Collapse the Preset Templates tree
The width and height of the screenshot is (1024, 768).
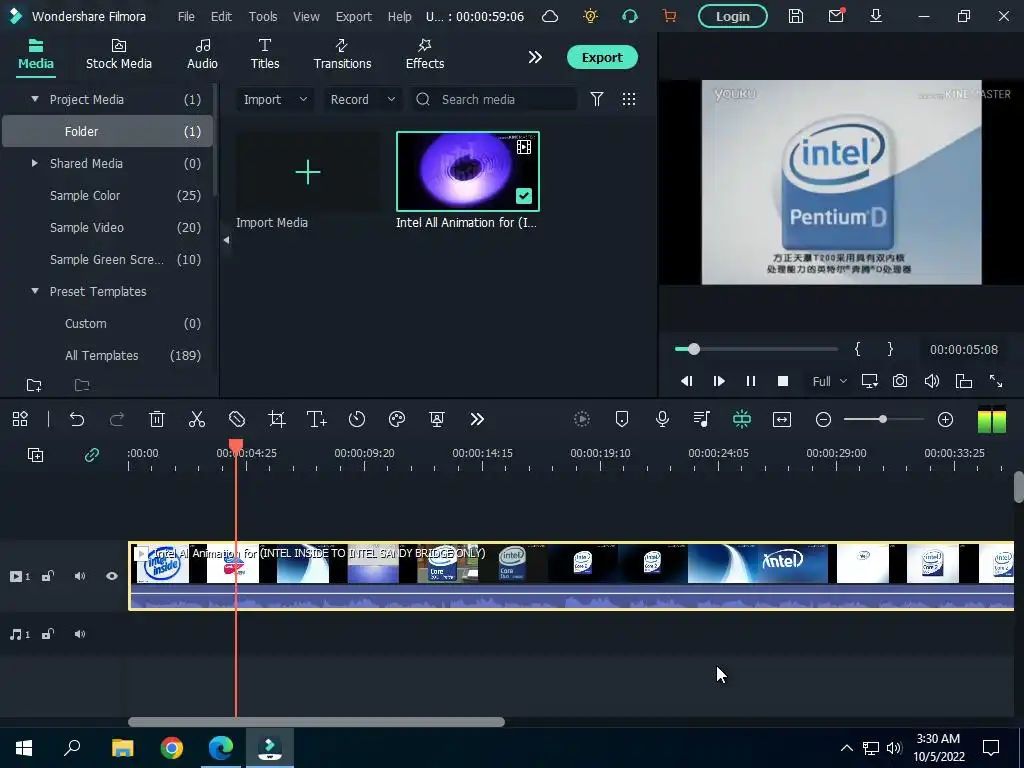click(35, 291)
